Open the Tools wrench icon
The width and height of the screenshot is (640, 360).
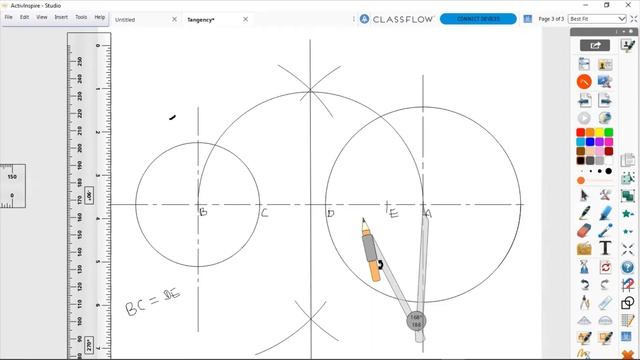point(605,195)
